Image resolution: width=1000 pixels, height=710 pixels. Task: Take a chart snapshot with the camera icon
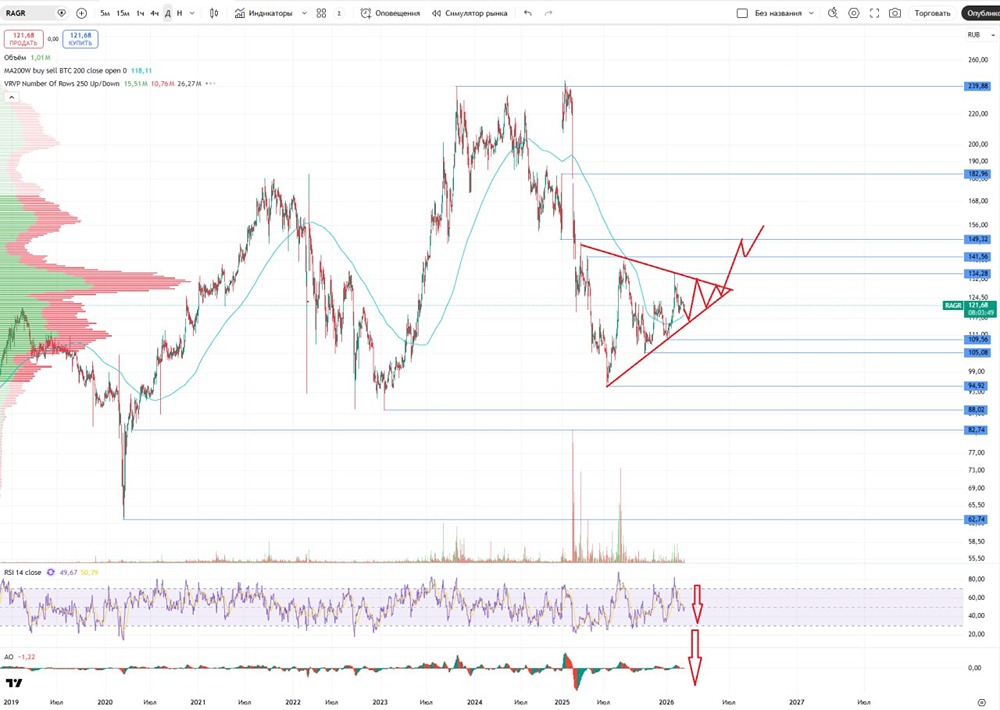click(x=895, y=13)
